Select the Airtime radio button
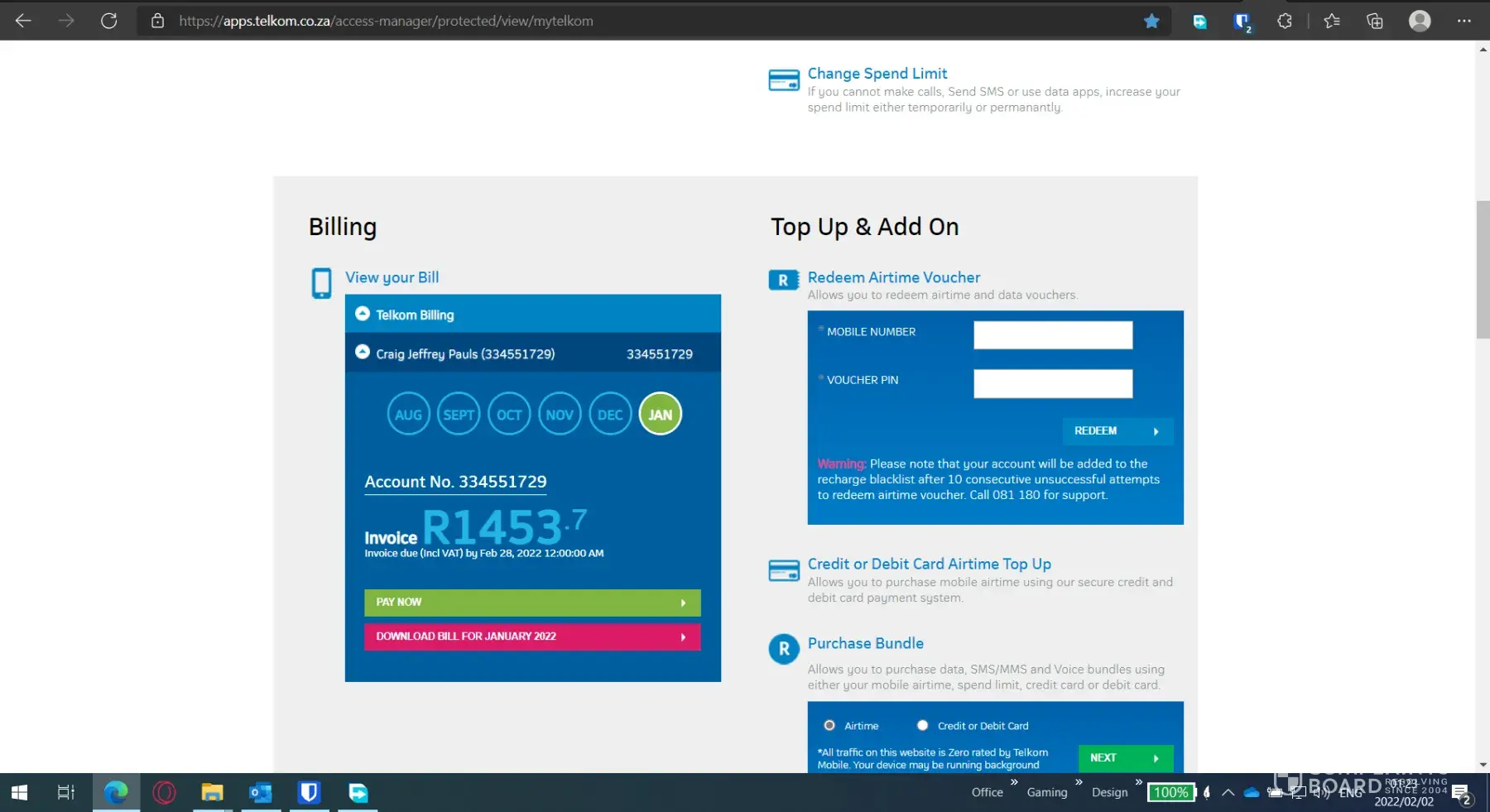This screenshot has width=1490, height=812. (829, 726)
